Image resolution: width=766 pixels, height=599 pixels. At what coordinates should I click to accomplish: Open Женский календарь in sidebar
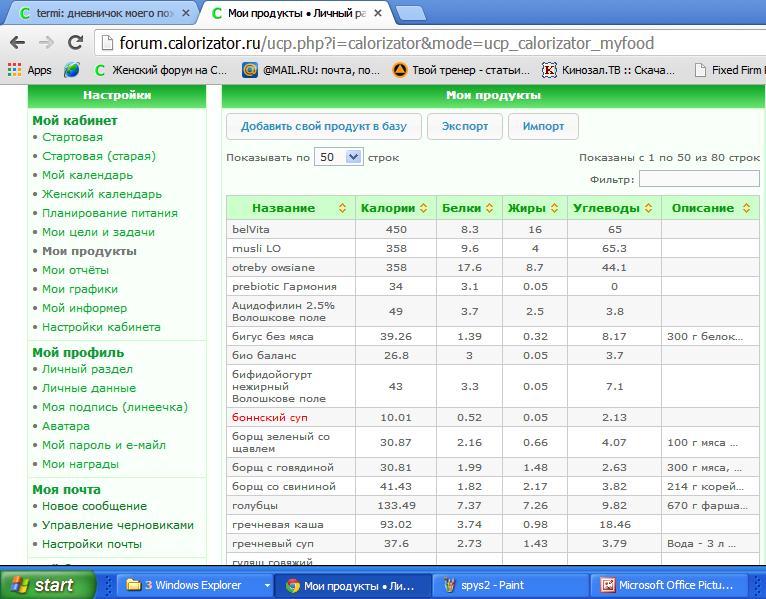[x=102, y=194]
